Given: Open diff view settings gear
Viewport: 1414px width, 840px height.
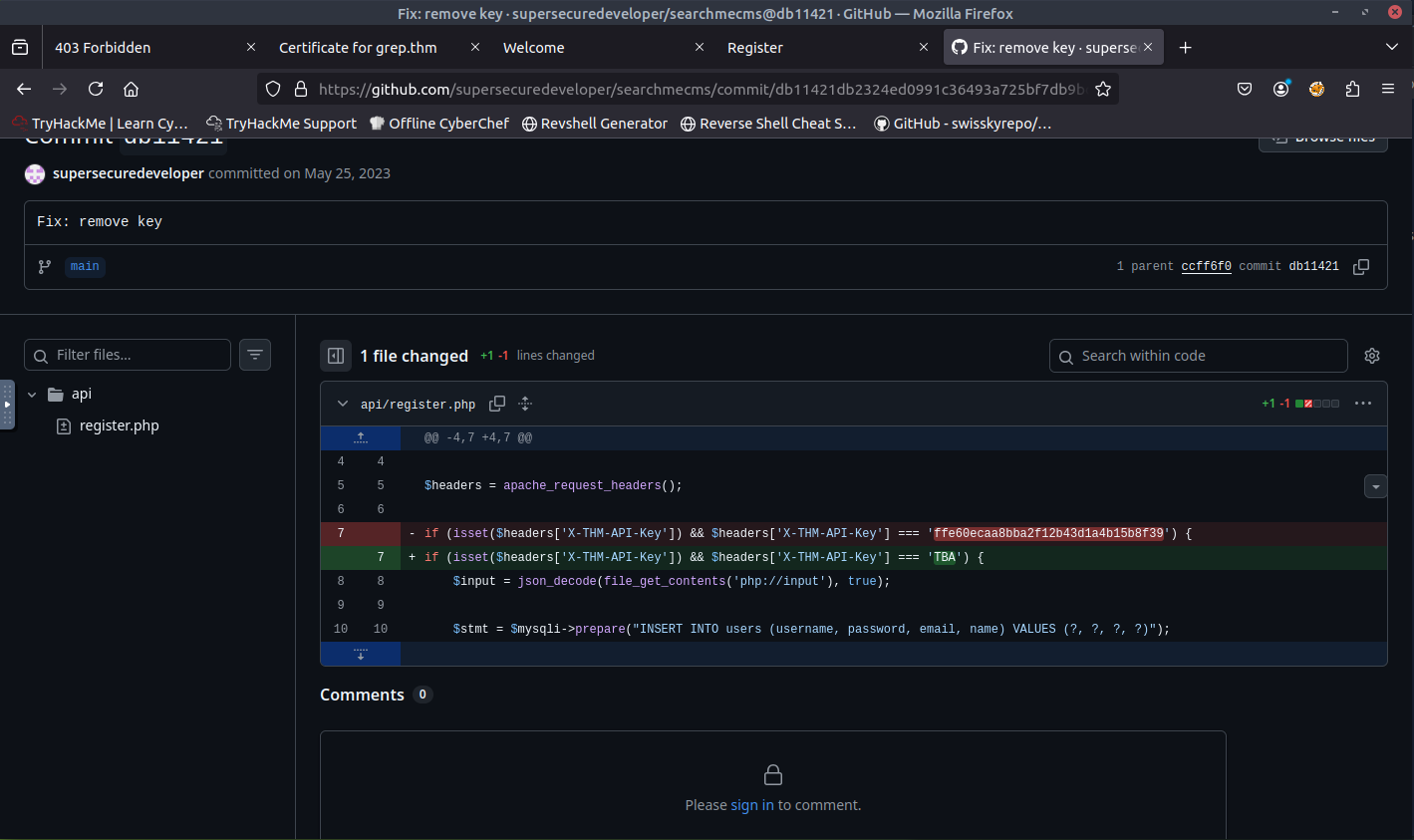Looking at the screenshot, I should [x=1372, y=356].
